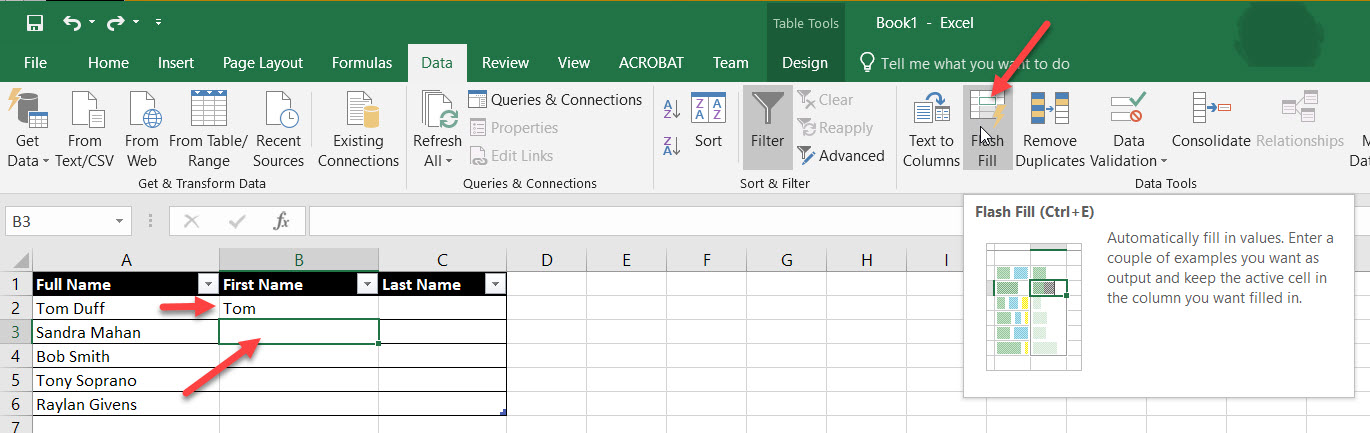Open the Page Layout tab
This screenshot has height=433, width=1370.
point(262,63)
